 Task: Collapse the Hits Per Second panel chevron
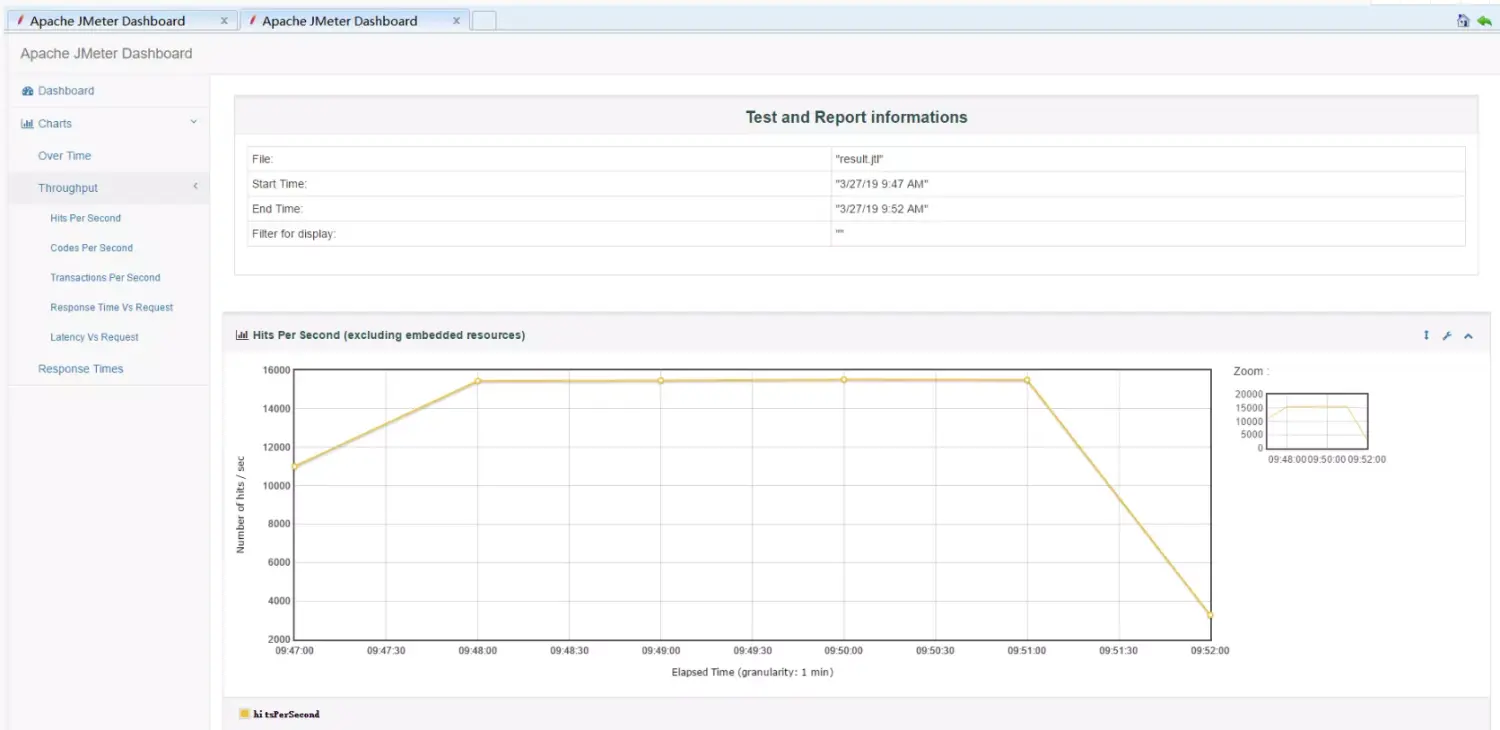1468,336
